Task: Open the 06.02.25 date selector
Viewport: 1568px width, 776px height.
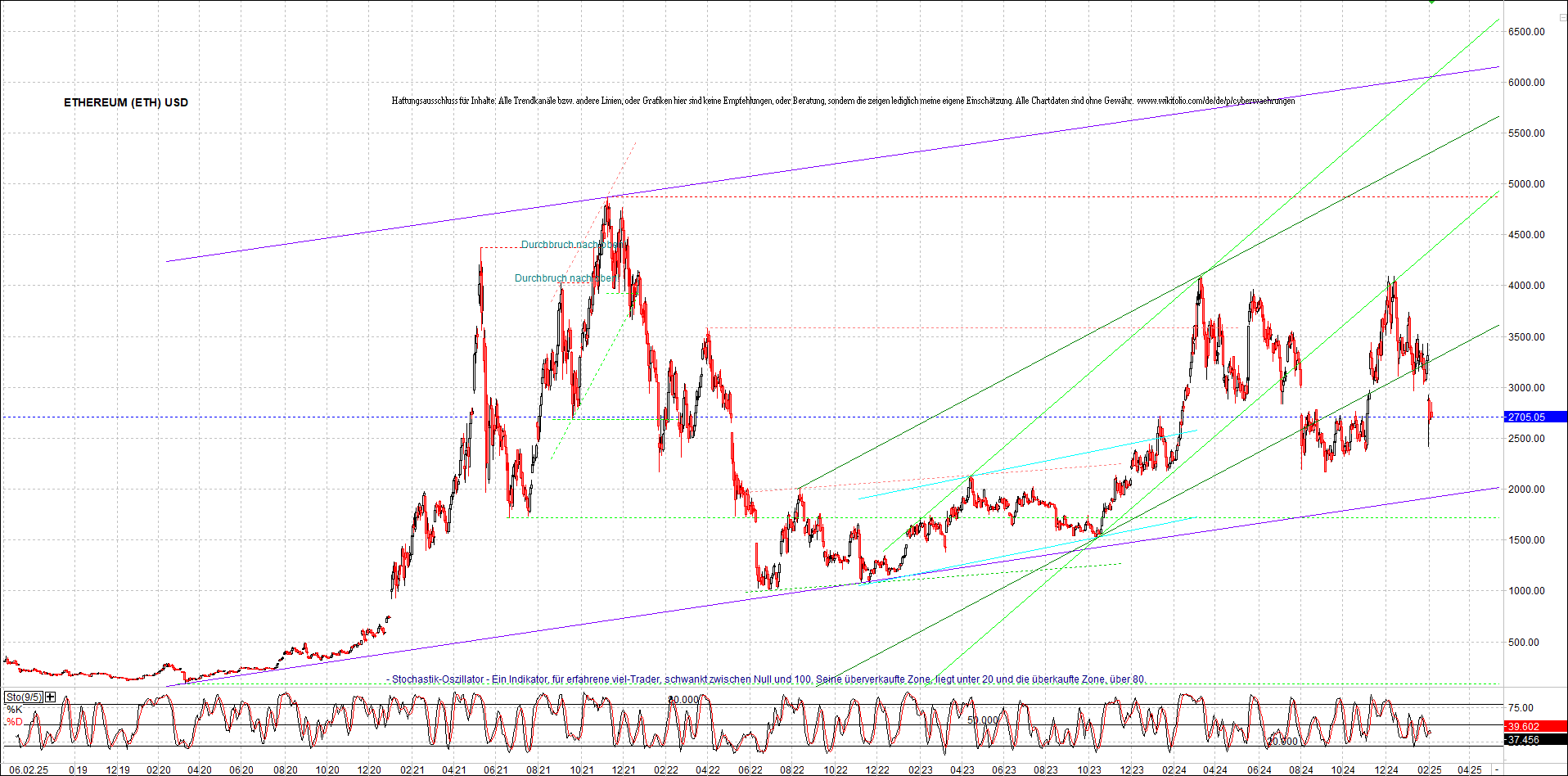Action: [28, 769]
